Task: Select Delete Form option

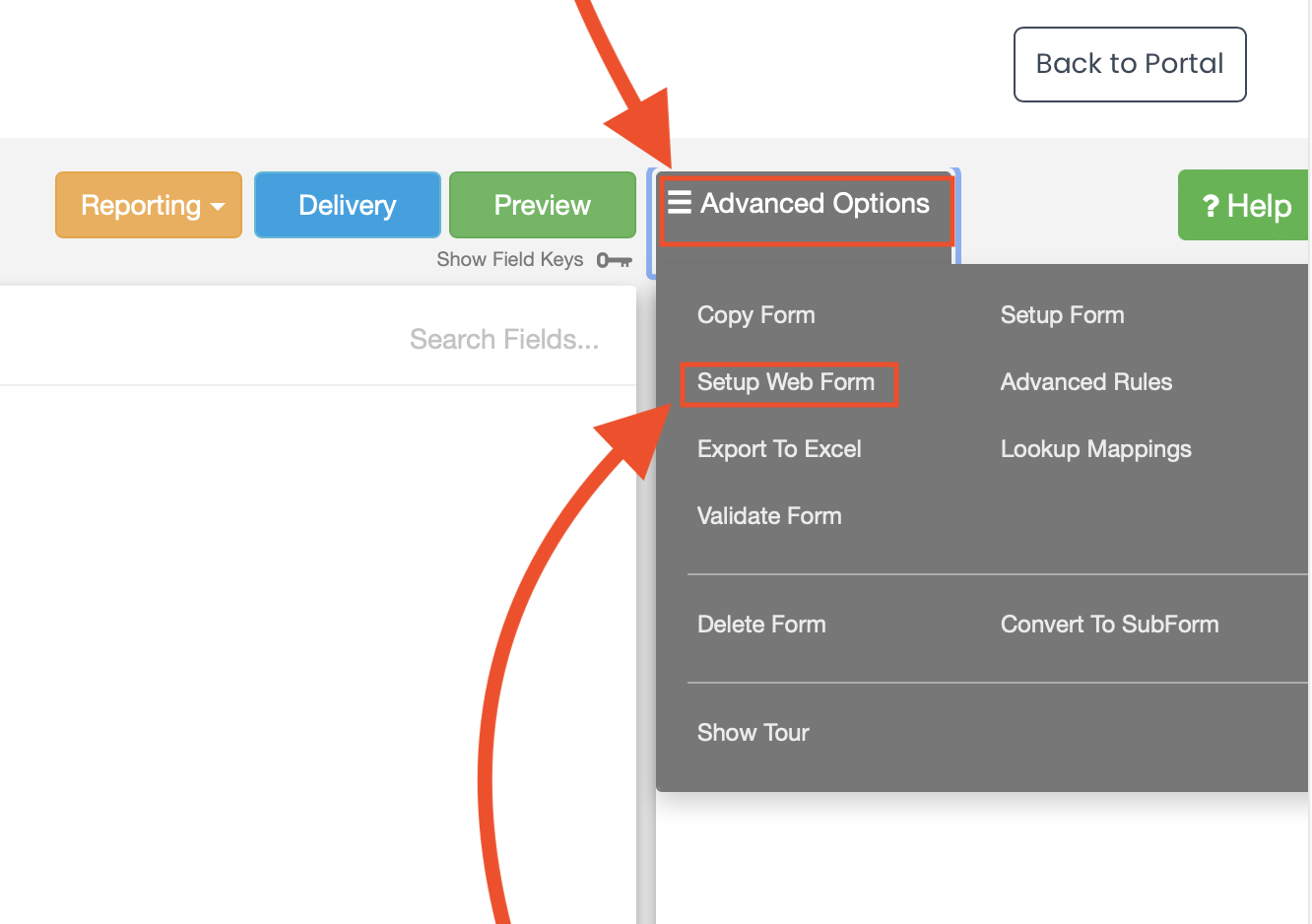Action: pos(760,625)
